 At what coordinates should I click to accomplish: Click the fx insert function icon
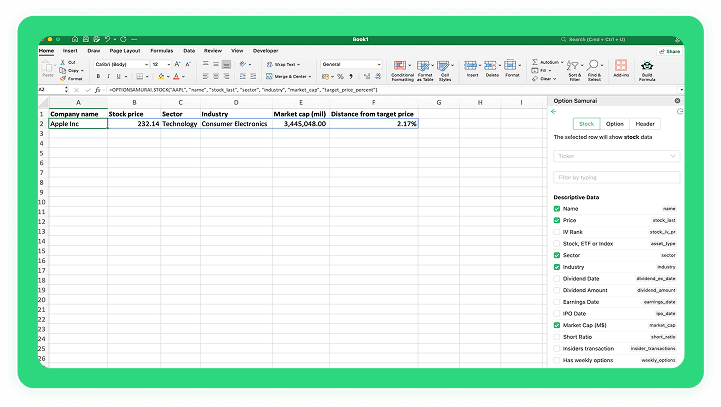[x=98, y=90]
